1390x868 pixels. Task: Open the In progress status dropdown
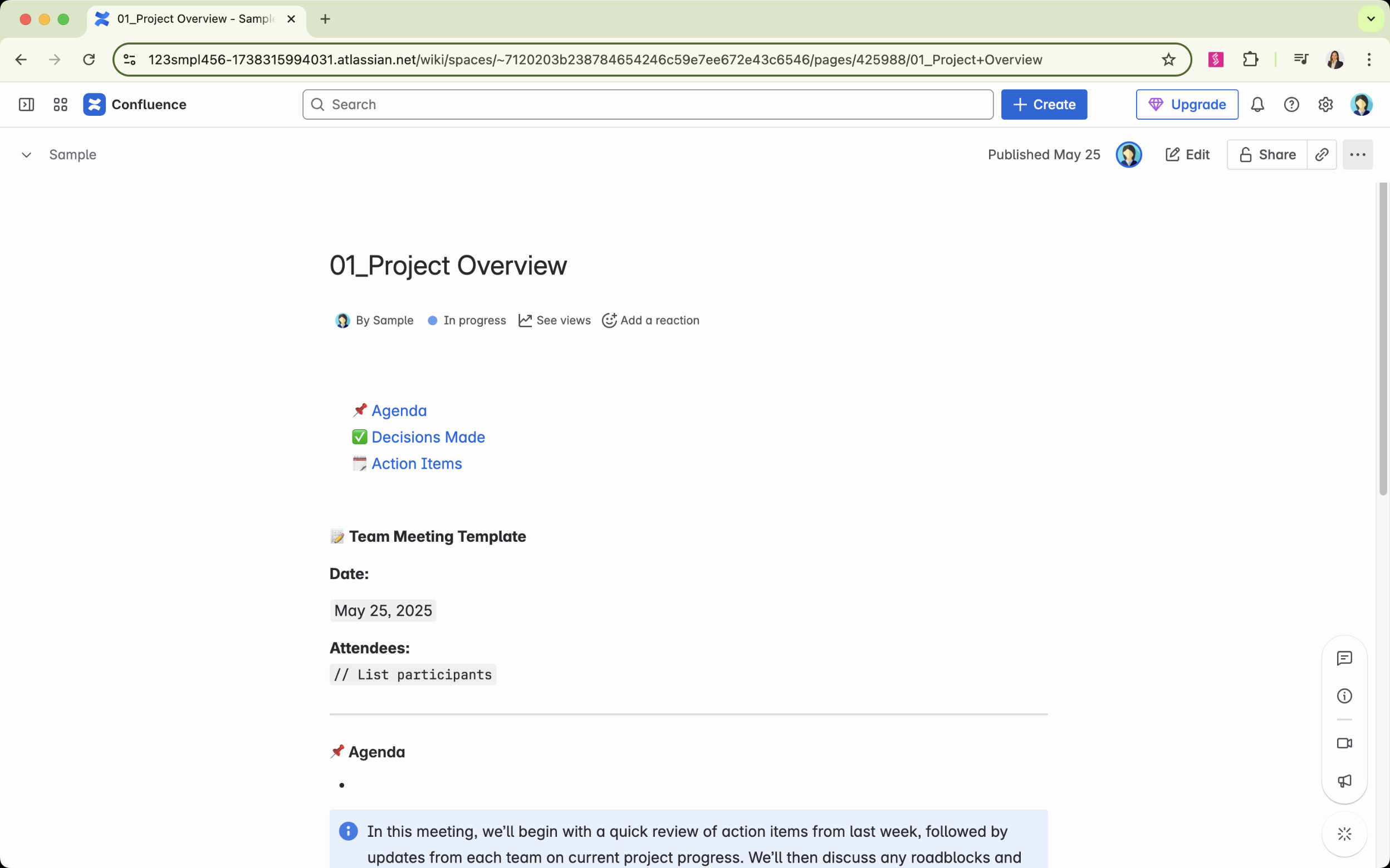[x=467, y=320]
